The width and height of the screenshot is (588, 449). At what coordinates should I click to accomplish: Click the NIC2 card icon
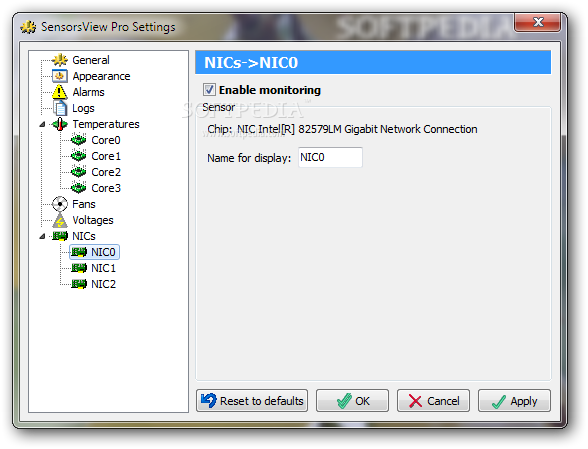[79, 284]
